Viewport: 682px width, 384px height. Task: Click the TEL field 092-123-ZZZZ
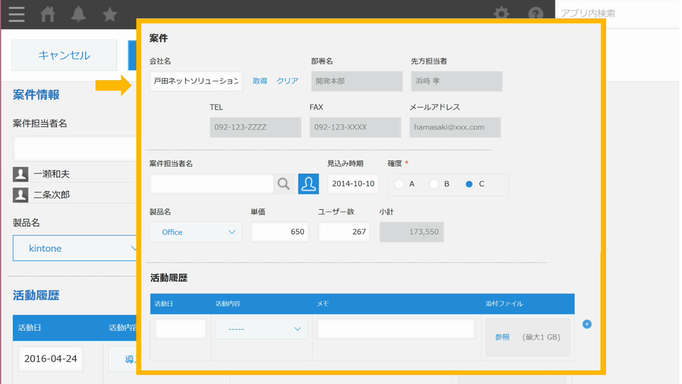[x=255, y=127]
